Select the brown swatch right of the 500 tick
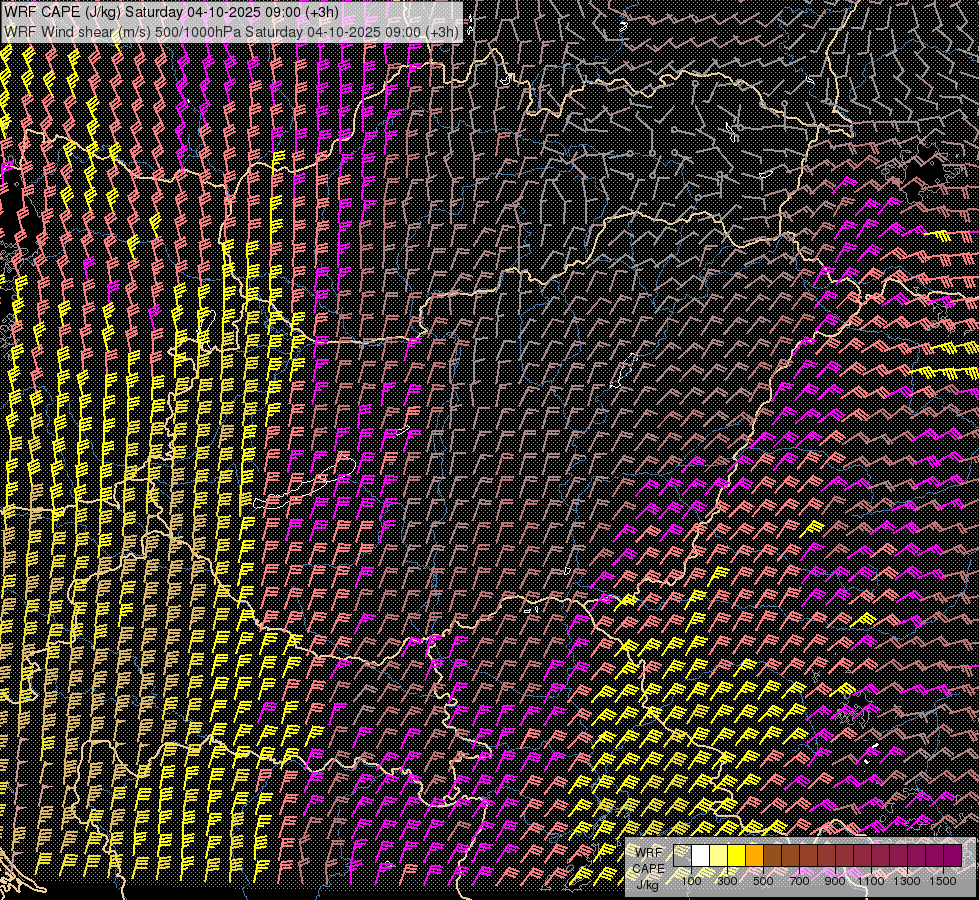This screenshot has height=900, width=979. [x=773, y=856]
